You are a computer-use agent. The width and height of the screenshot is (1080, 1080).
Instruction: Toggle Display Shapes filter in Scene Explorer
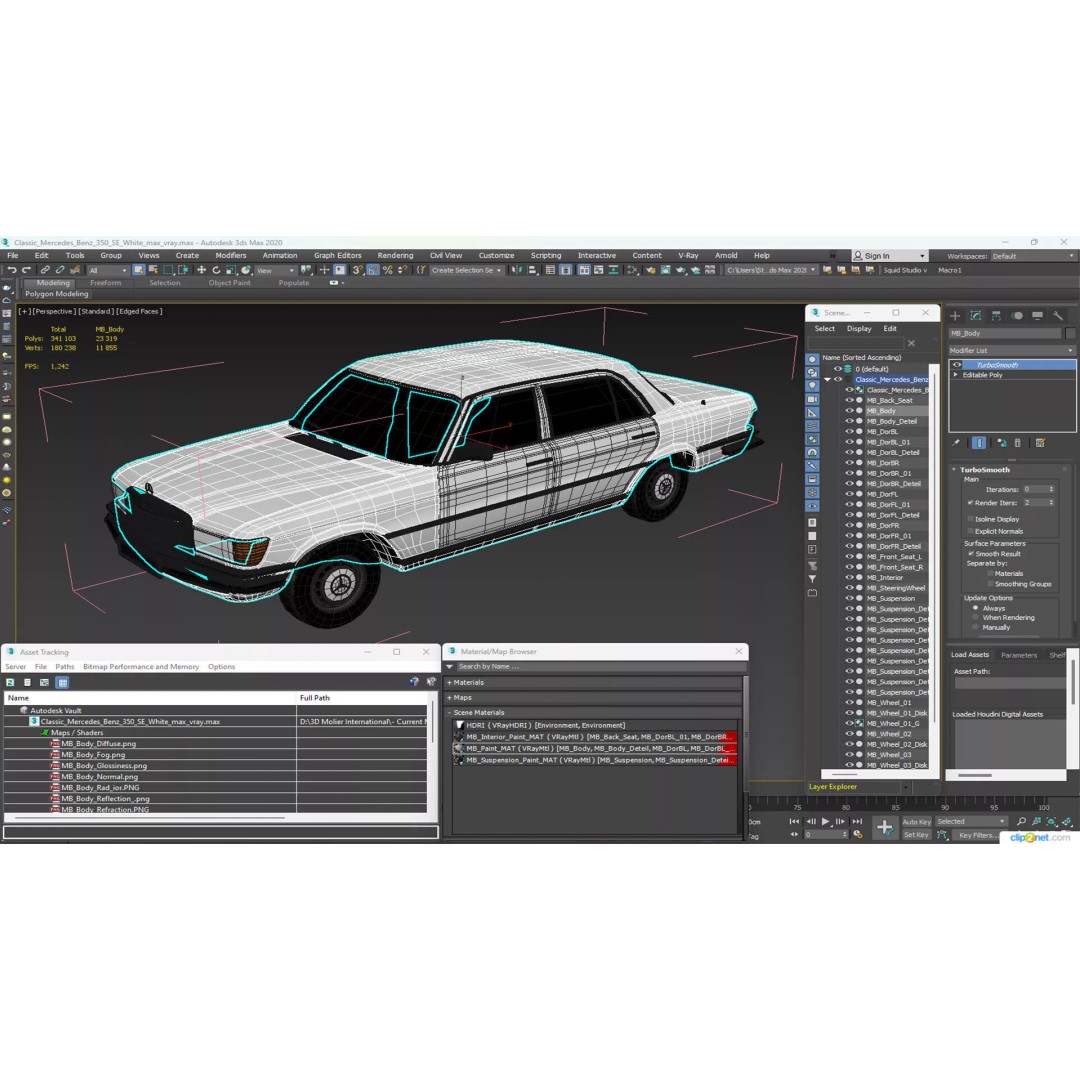[813, 372]
